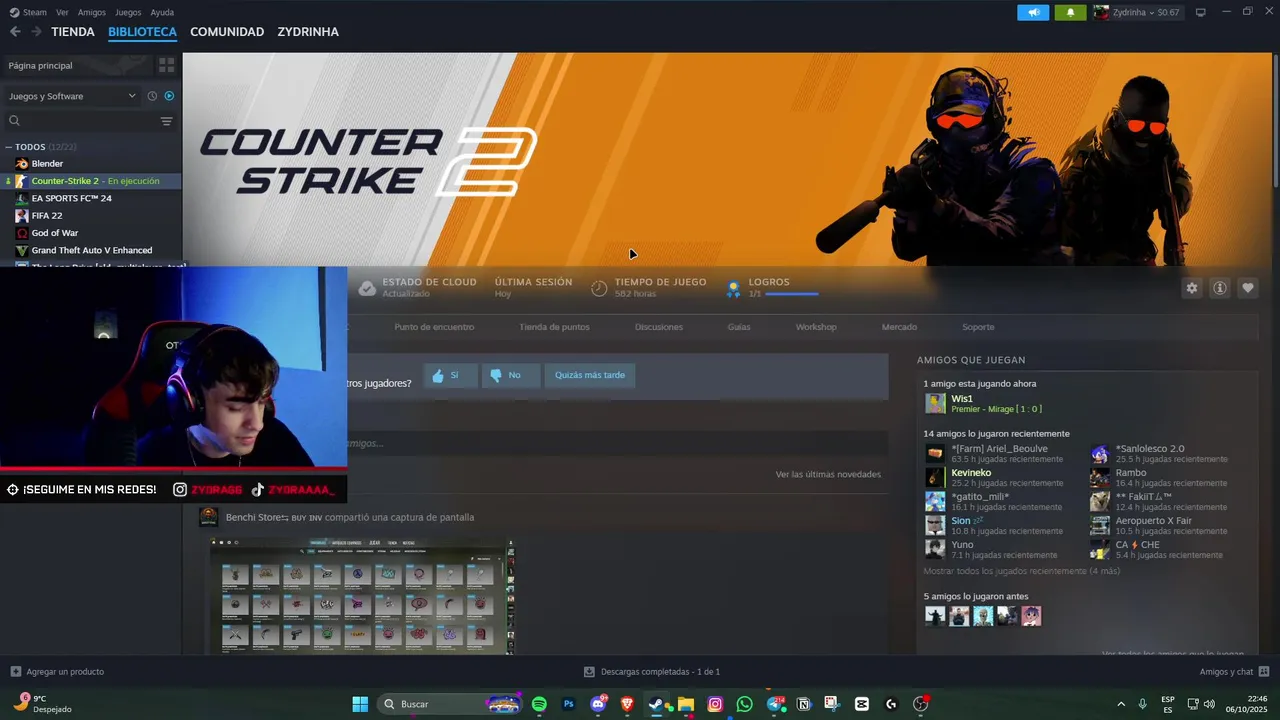Open the library grid view icon
This screenshot has width=1280, height=720.
pyautogui.click(x=167, y=65)
